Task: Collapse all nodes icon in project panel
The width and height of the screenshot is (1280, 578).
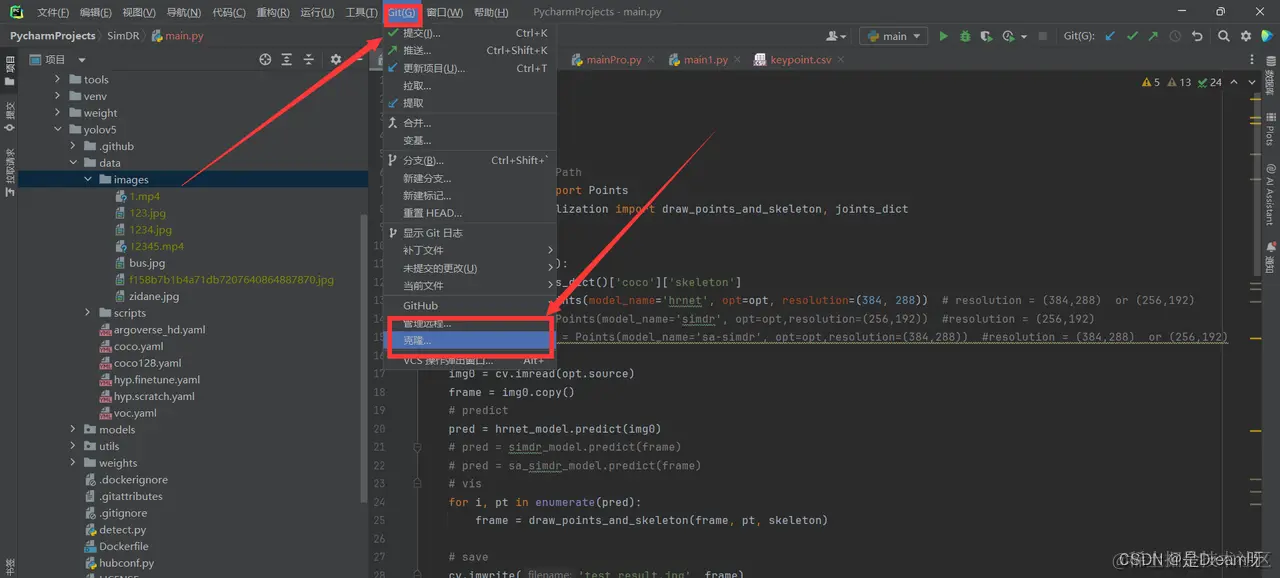Action: [x=309, y=60]
